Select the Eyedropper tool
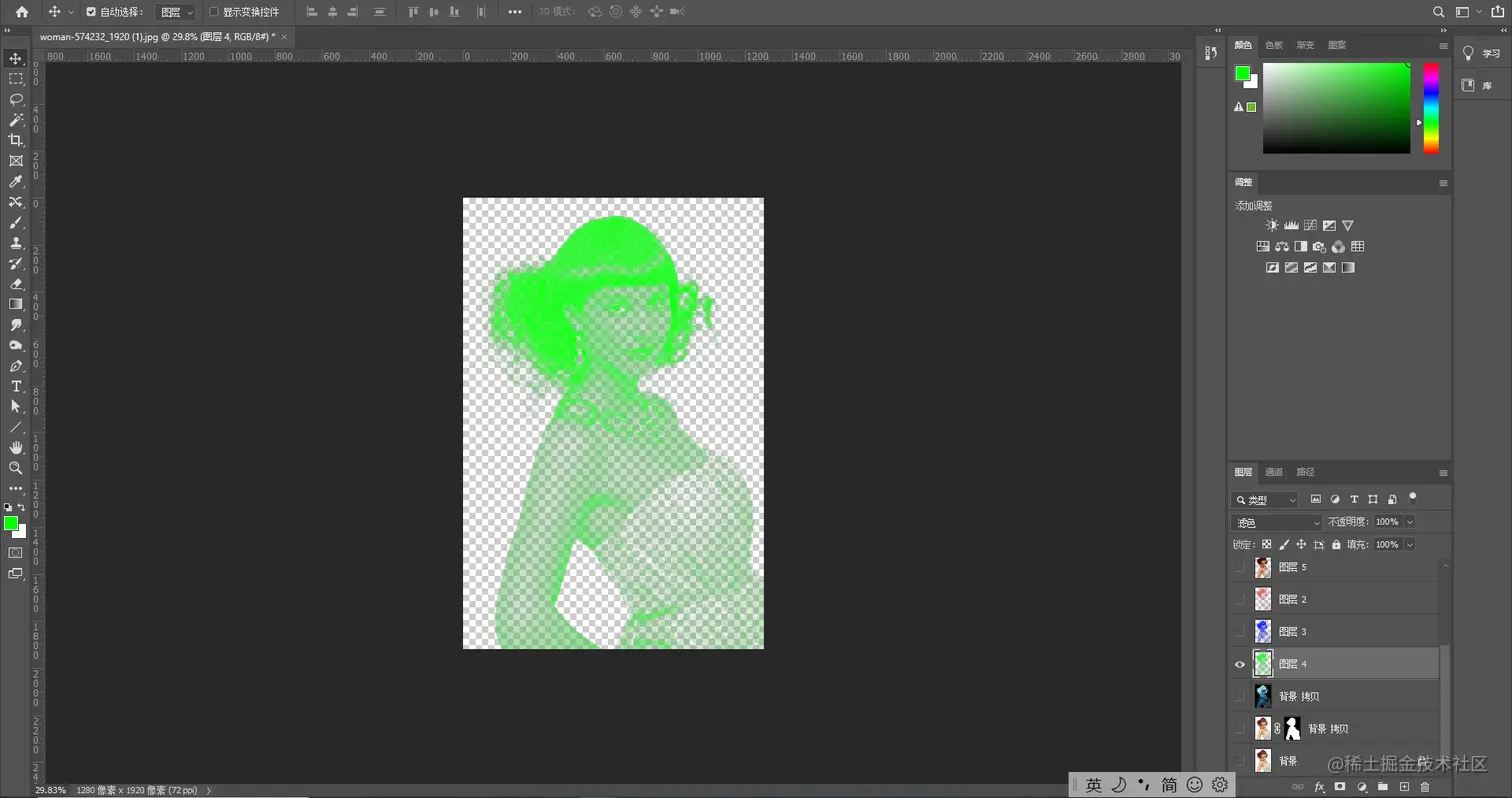Image resolution: width=1512 pixels, height=798 pixels. point(16,181)
